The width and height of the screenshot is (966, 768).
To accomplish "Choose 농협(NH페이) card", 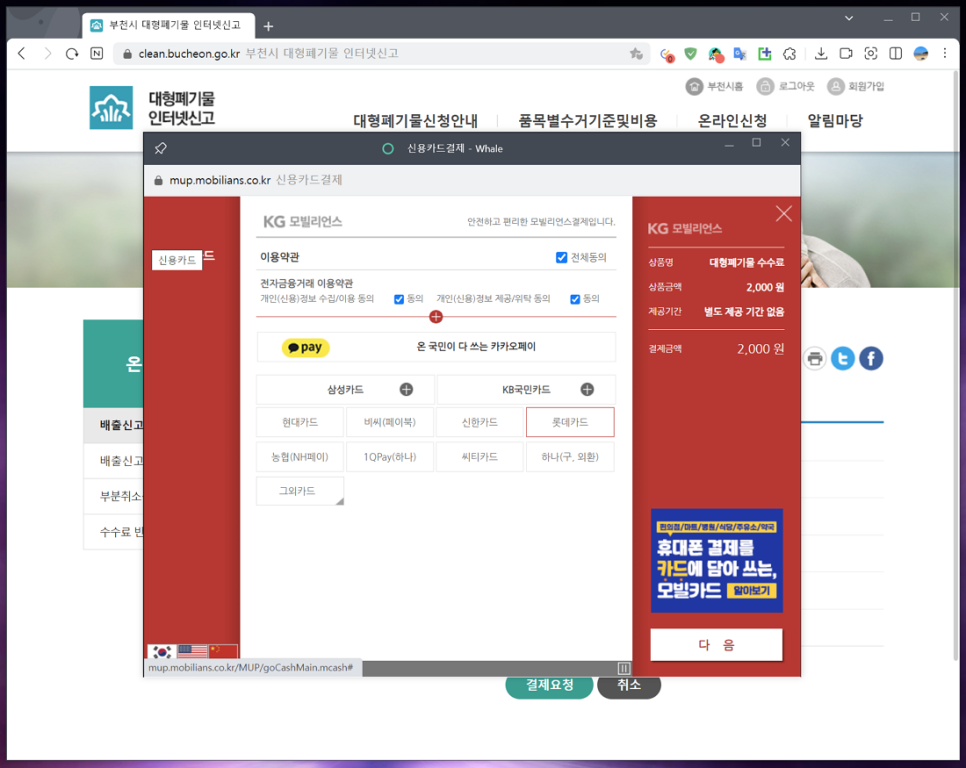I will pos(300,457).
